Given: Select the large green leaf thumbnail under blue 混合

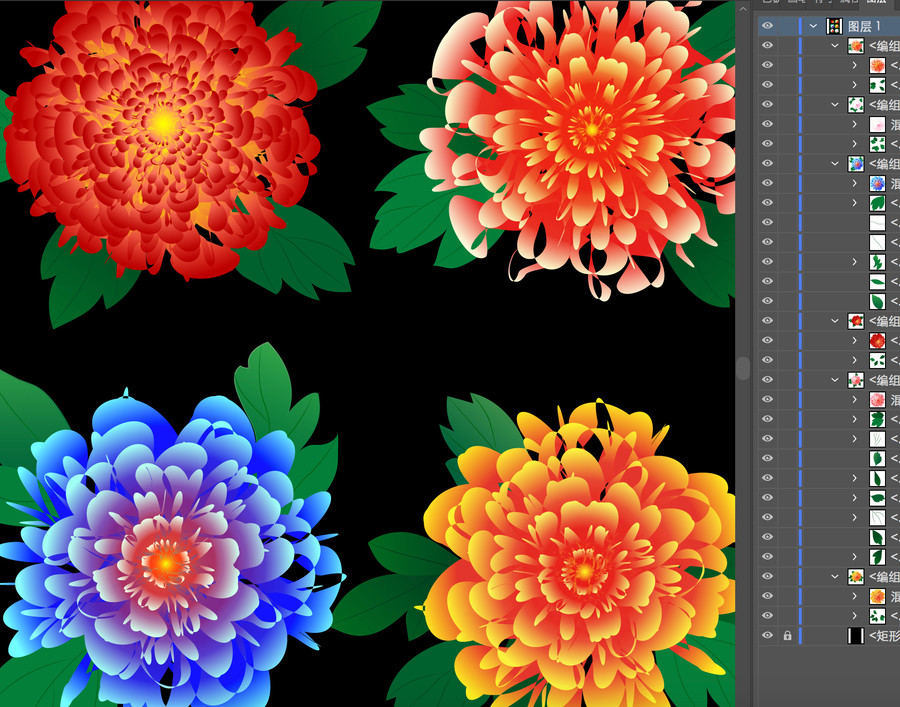Looking at the screenshot, I should coord(877,202).
